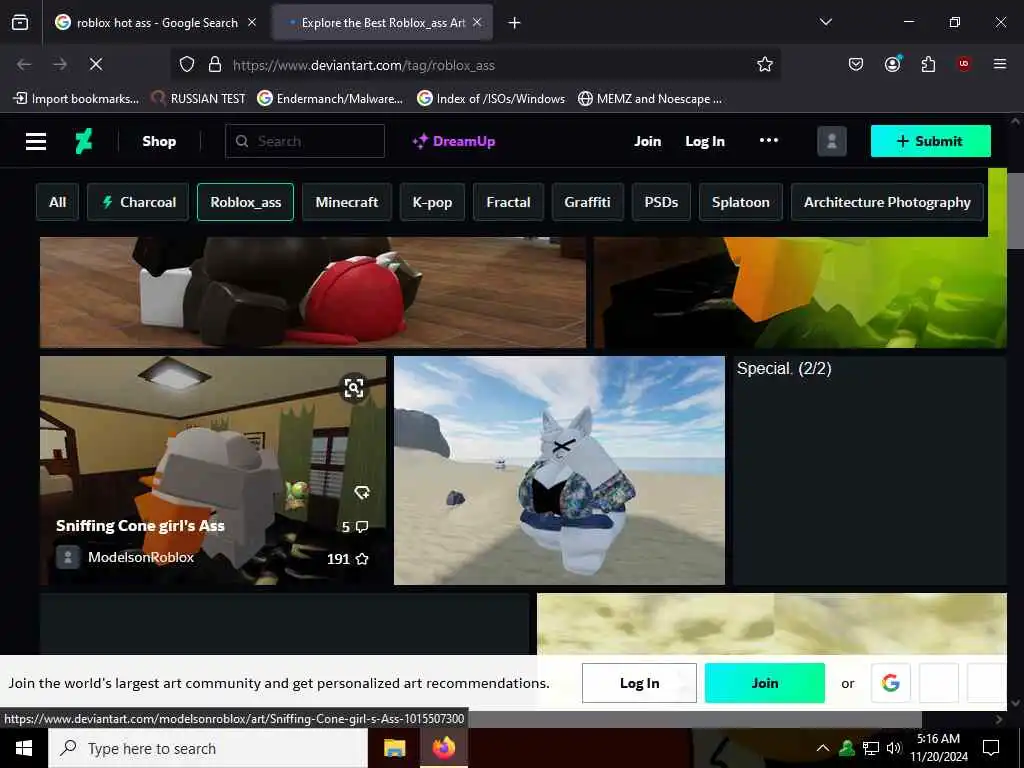The height and width of the screenshot is (768, 1024).
Task: Open tracking protection shield icon
Action: coord(187,64)
